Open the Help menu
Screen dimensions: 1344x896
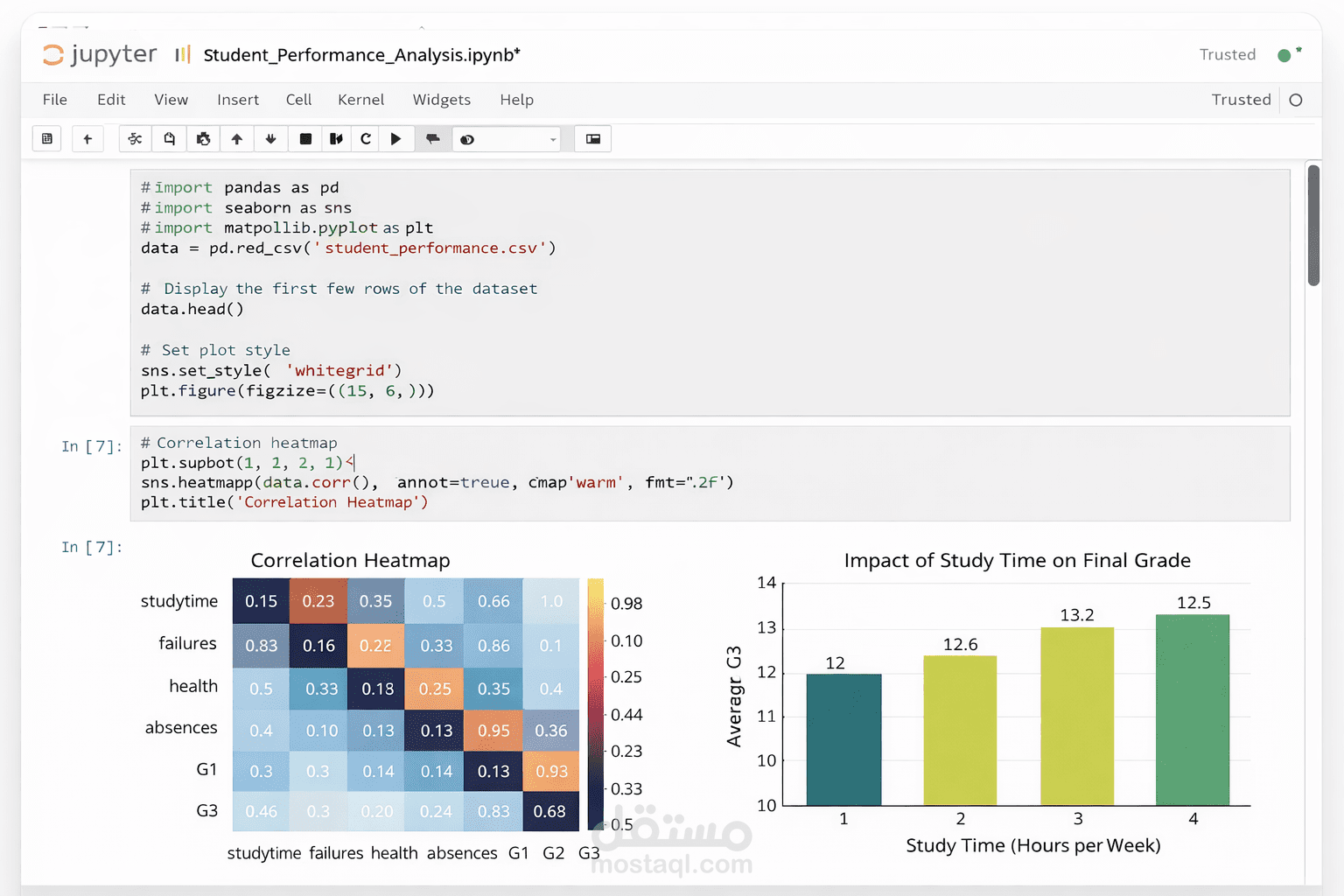pyautogui.click(x=517, y=100)
